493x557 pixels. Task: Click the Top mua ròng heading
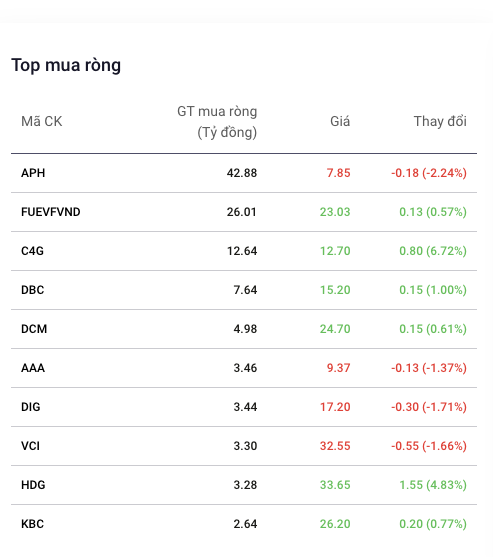pos(66,65)
